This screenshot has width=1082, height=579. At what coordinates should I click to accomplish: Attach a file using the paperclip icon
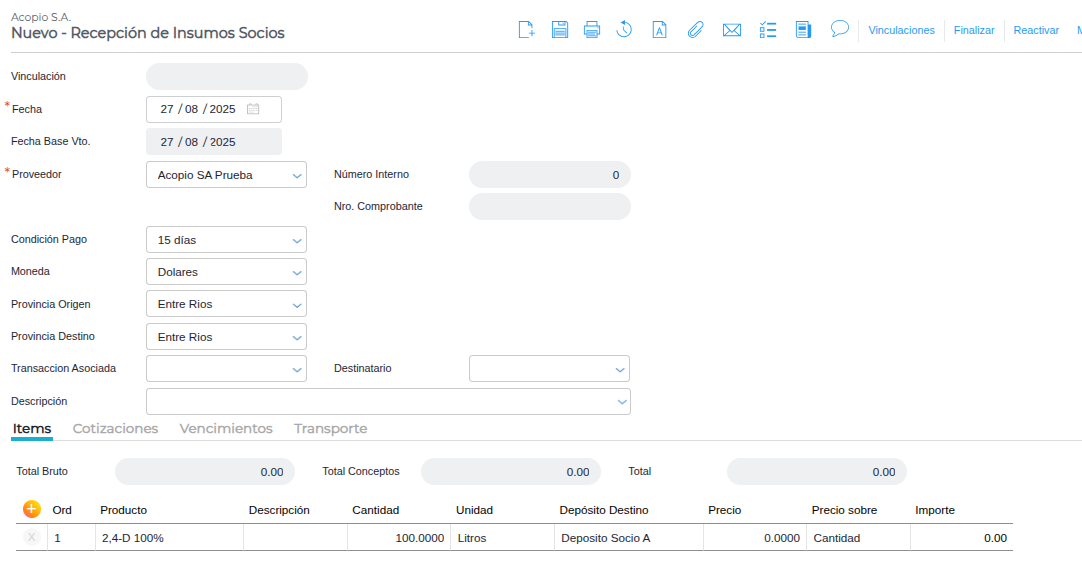pos(695,30)
